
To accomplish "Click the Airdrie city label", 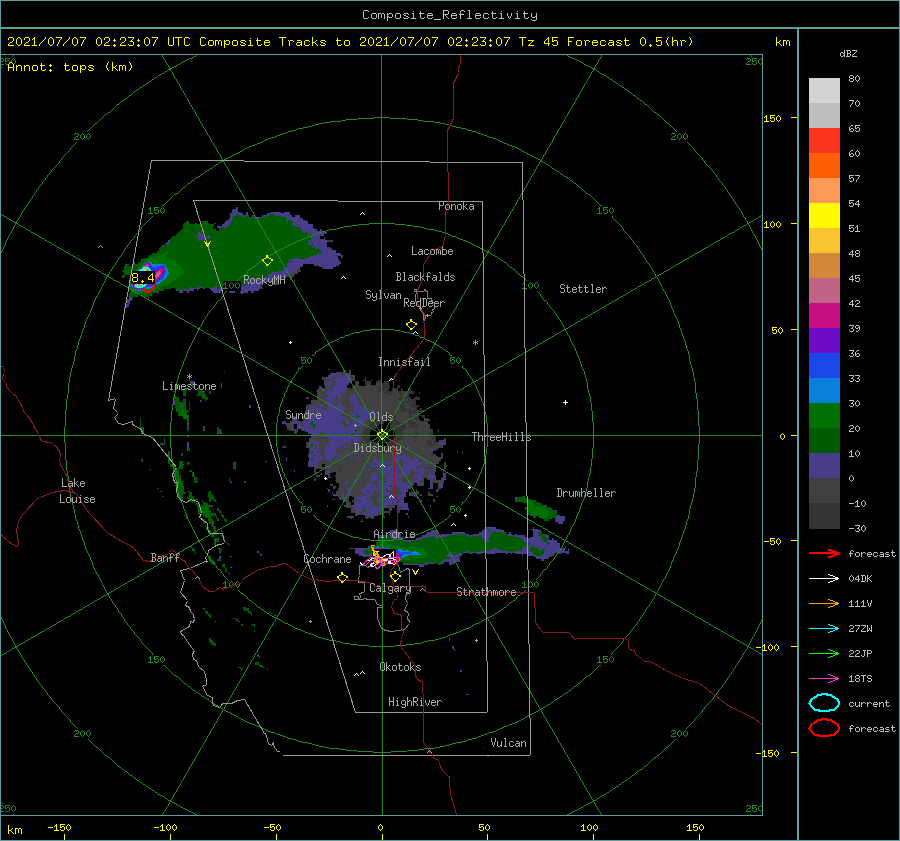I will (394, 534).
